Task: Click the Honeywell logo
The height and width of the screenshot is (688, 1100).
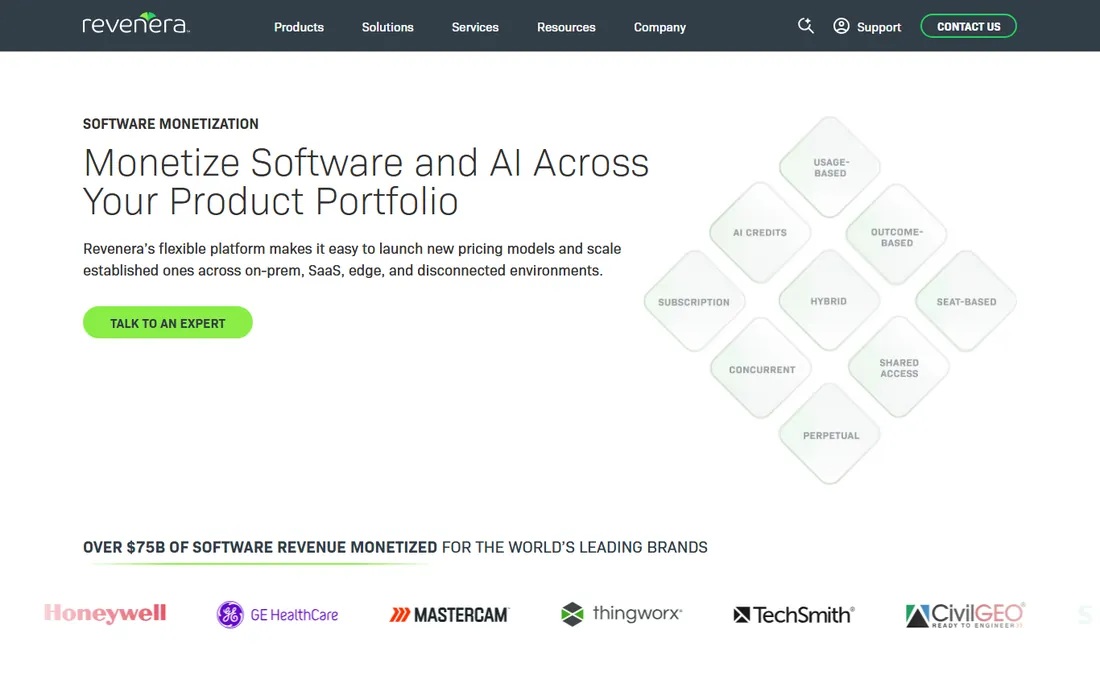Action: pyautogui.click(x=105, y=614)
